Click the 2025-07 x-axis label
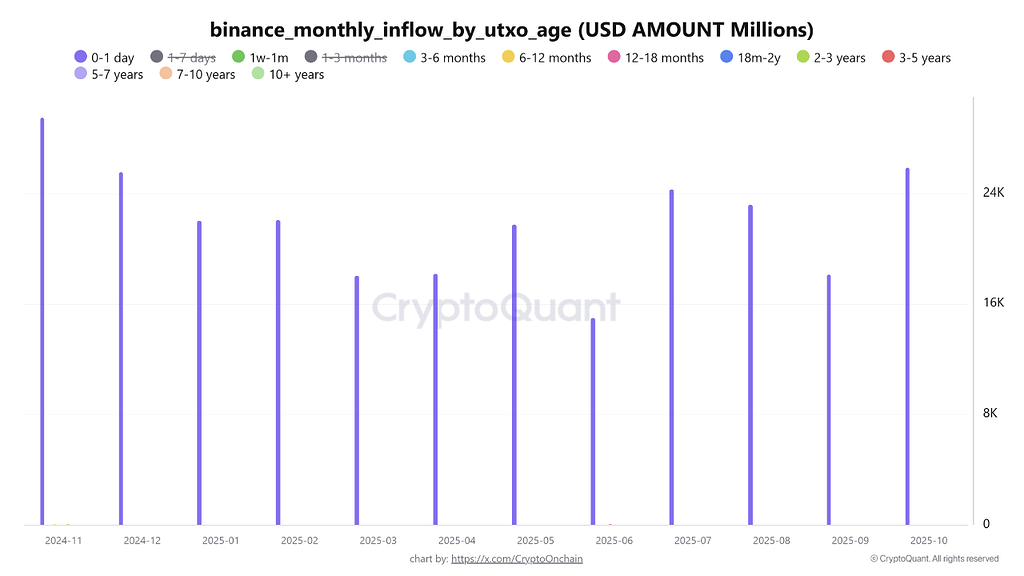Screen dimensions: 1024x576 pos(692,540)
